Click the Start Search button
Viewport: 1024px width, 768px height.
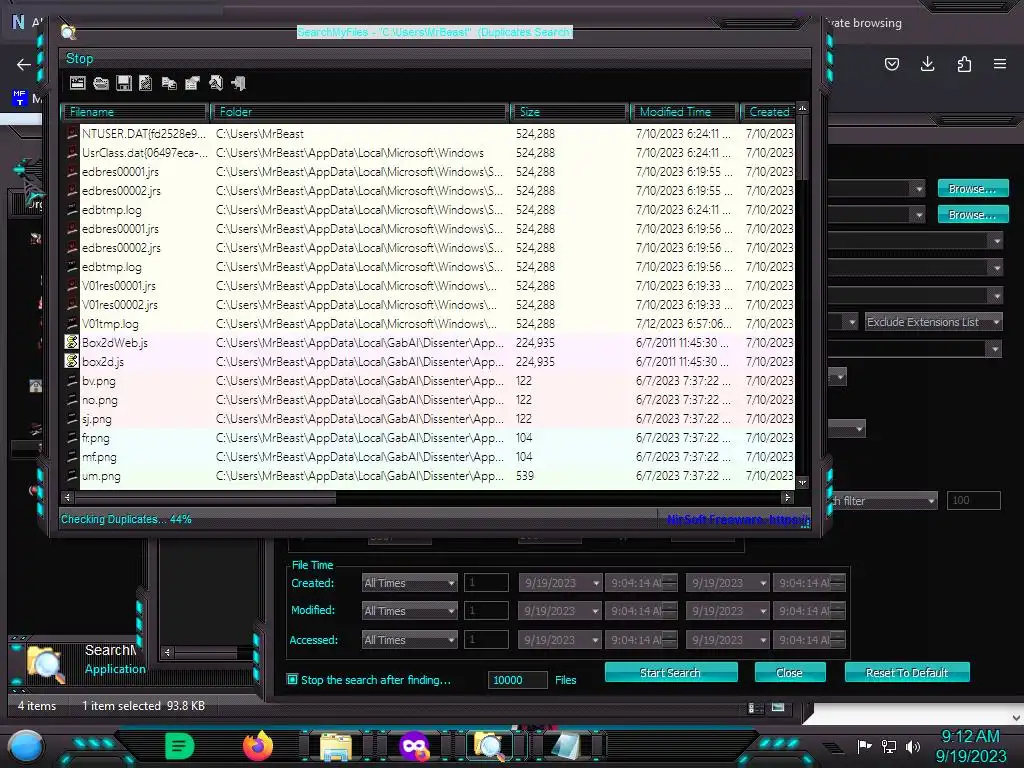[x=671, y=673]
